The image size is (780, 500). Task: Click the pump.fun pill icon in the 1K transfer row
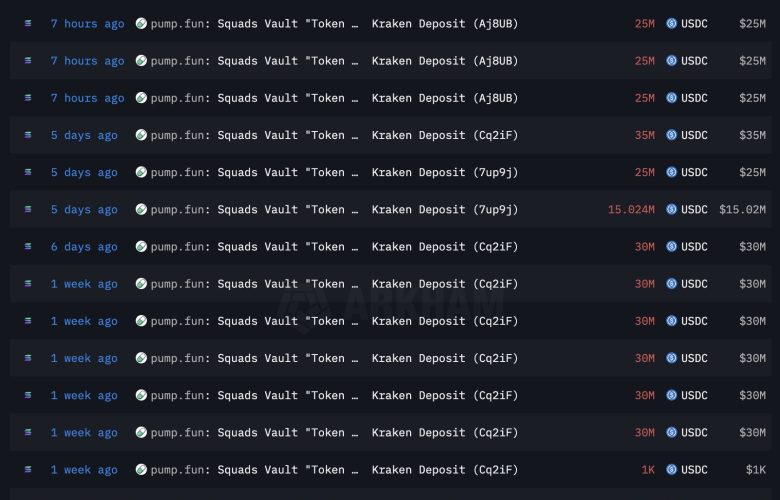(x=141, y=470)
